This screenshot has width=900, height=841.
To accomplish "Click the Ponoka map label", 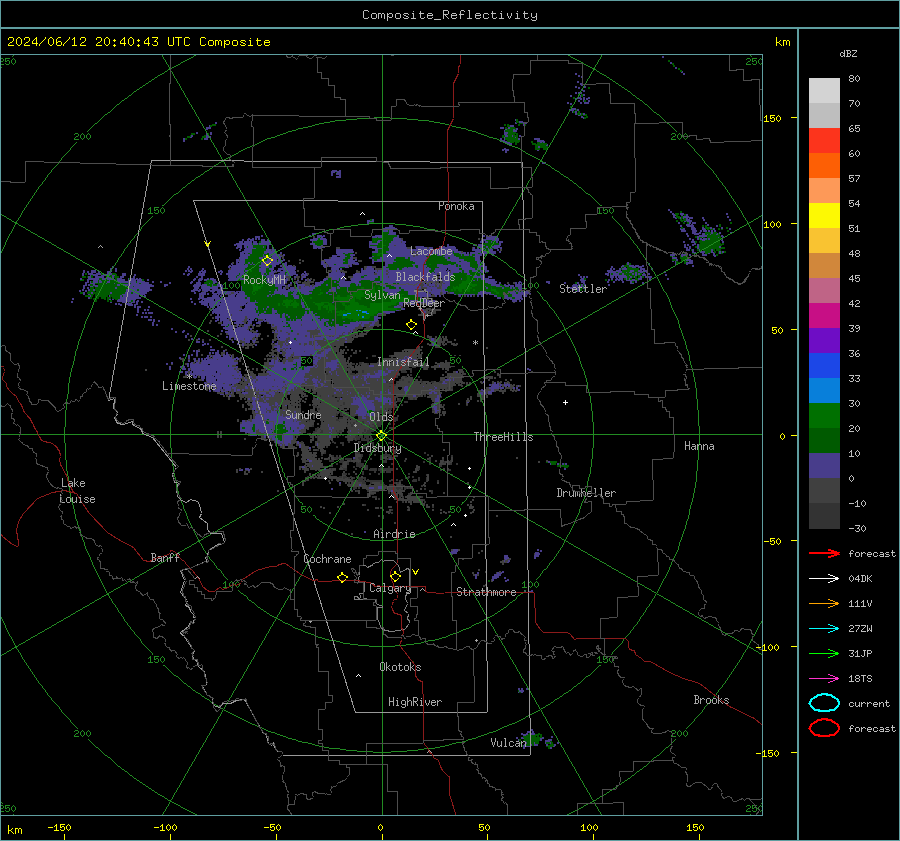I will point(456,206).
